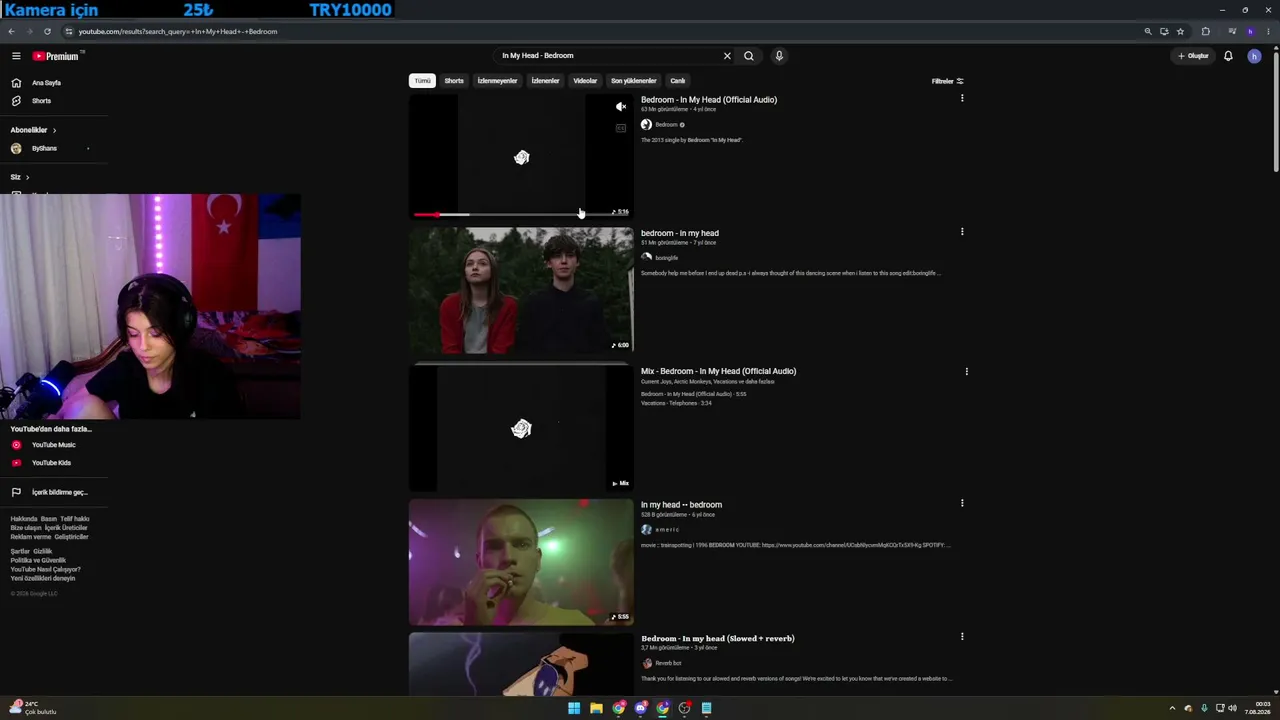Open the notifications bell
Image resolution: width=1280 pixels, height=720 pixels.
(x=1228, y=56)
